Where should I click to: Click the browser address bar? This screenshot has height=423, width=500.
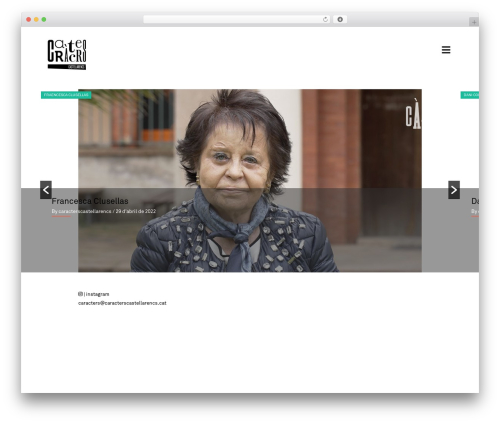click(x=236, y=20)
